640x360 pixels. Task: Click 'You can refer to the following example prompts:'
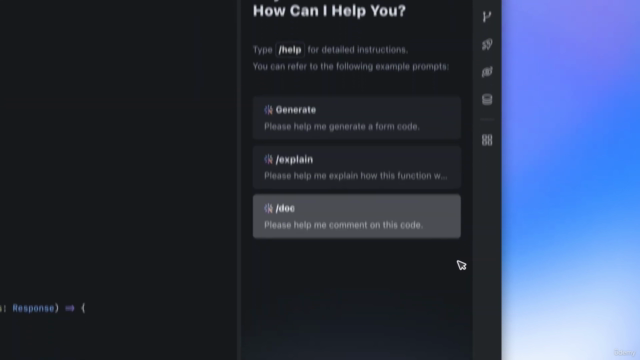click(x=351, y=67)
